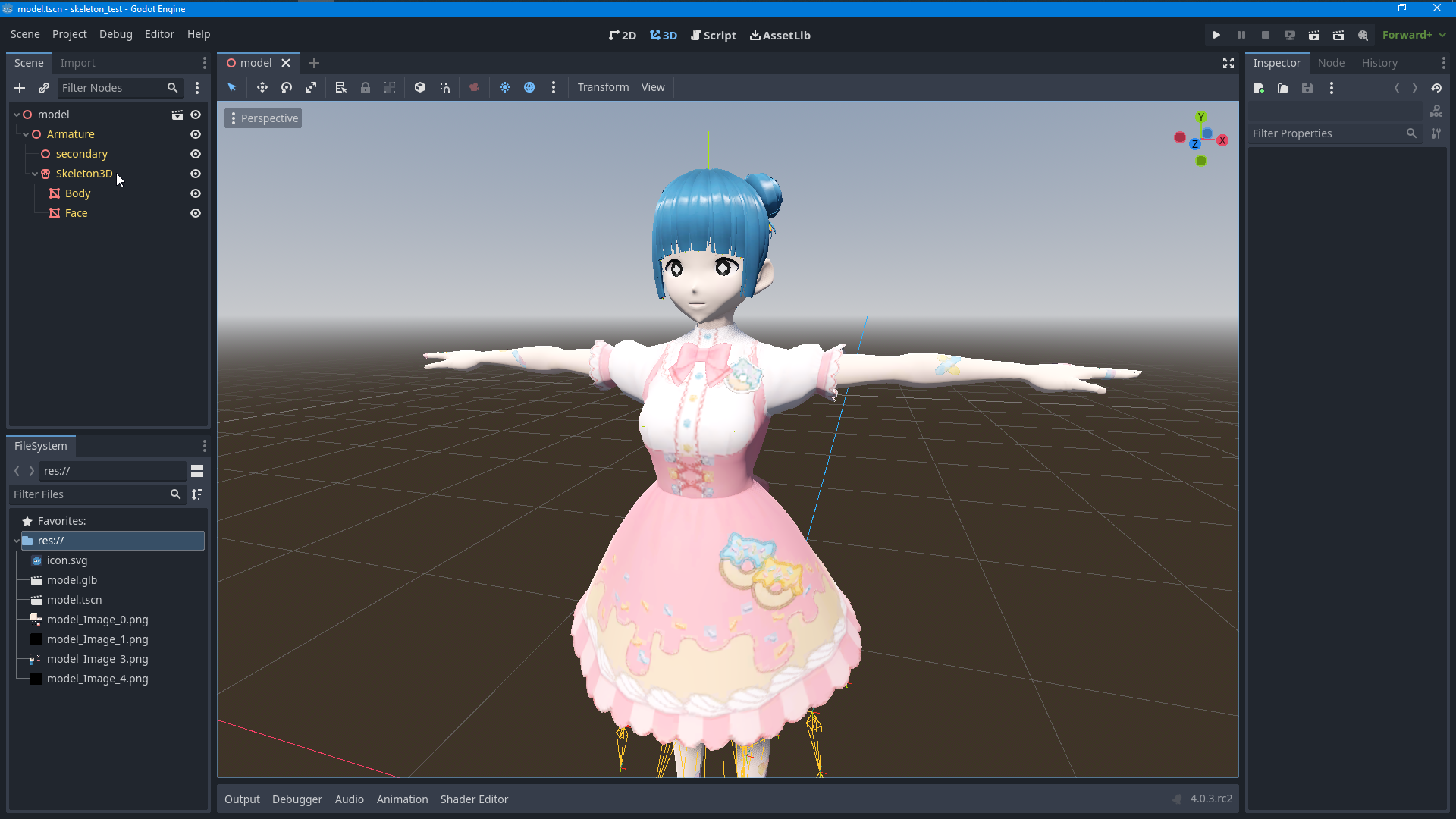This screenshot has width=1456, height=819.
Task: Select the Move tool in 3D toolbar
Action: click(262, 87)
